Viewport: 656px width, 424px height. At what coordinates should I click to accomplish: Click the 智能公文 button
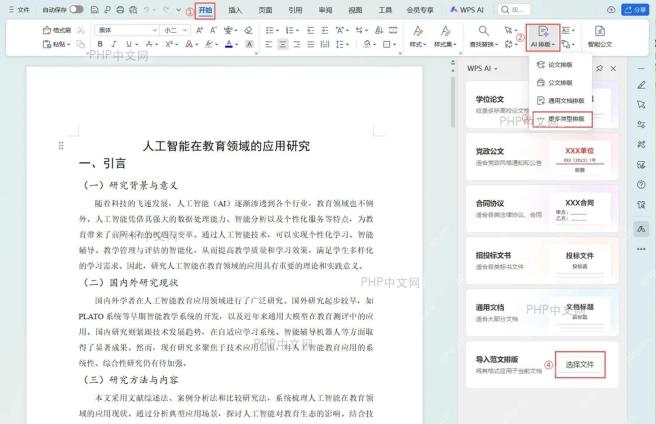coord(600,36)
